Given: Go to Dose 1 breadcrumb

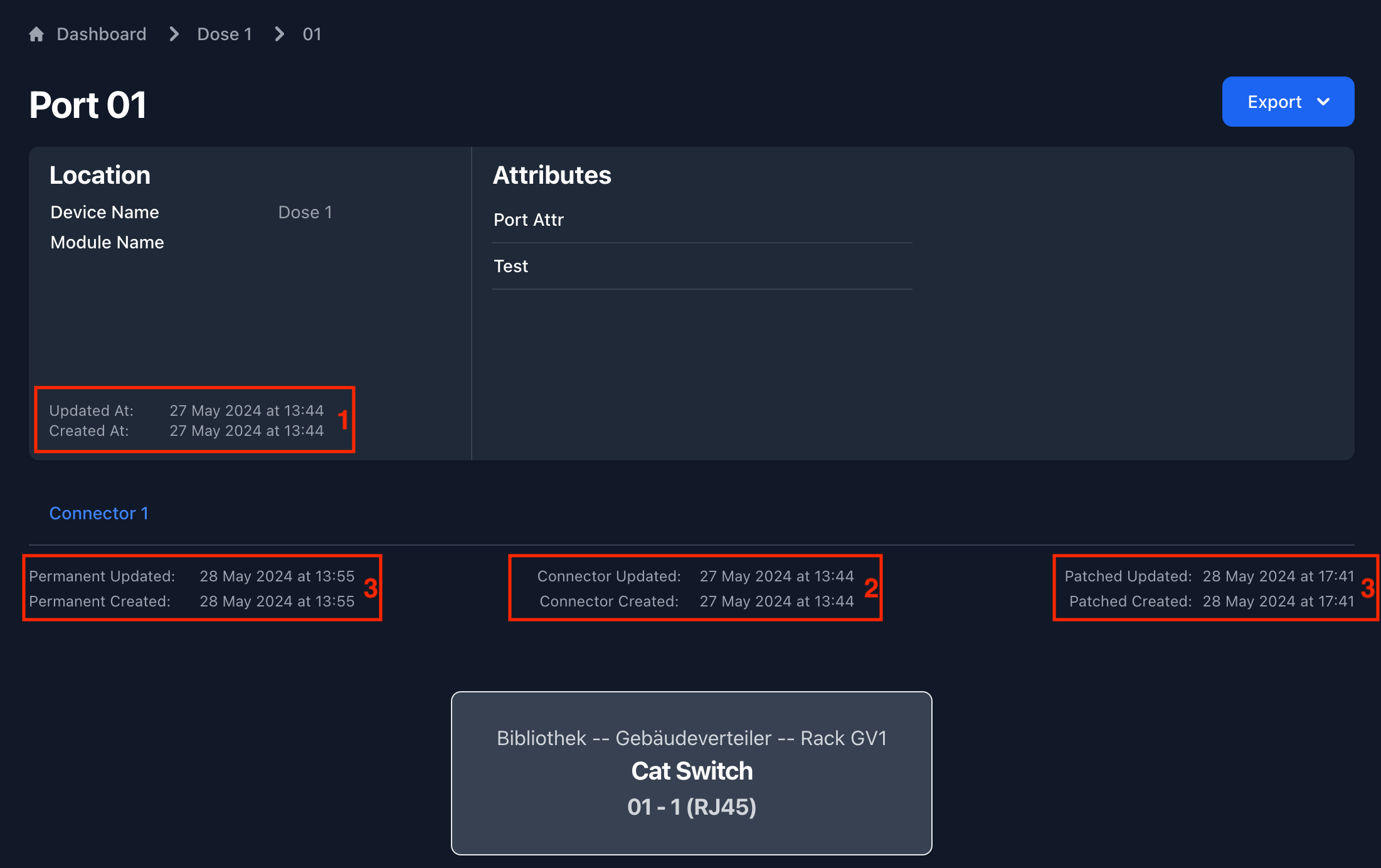Looking at the screenshot, I should [224, 34].
